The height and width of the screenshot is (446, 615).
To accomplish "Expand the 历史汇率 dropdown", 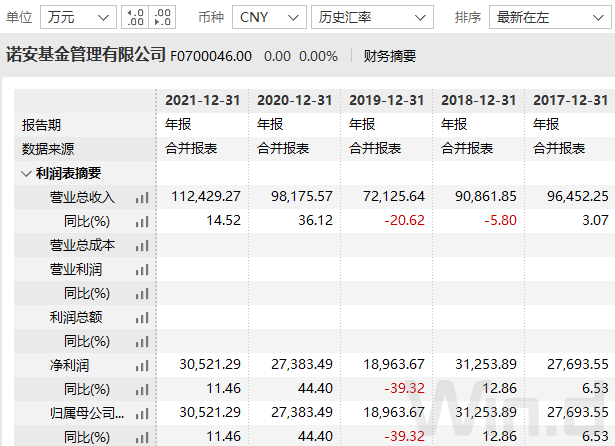I will (372, 17).
